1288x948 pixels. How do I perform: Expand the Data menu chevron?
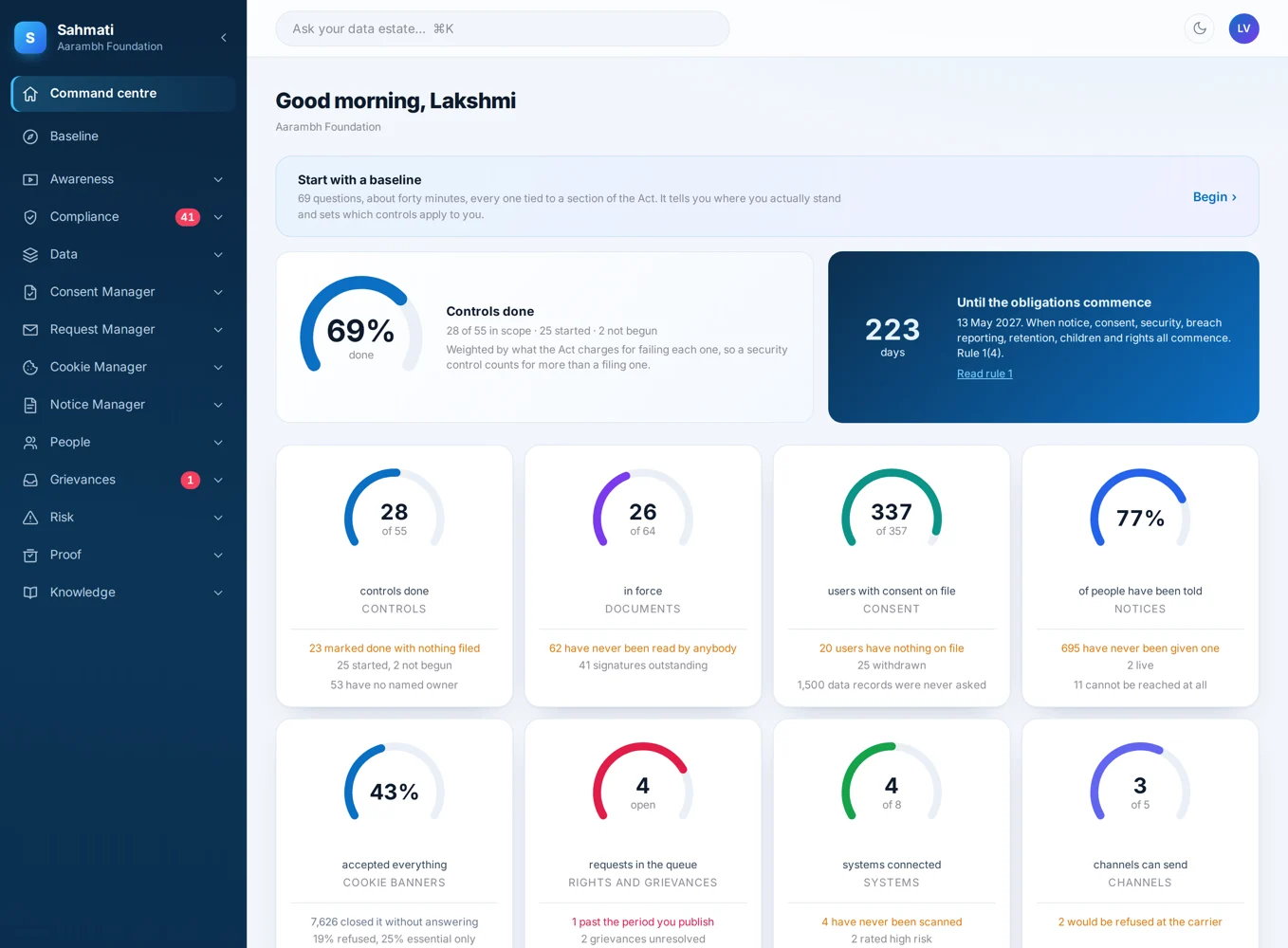tap(218, 254)
